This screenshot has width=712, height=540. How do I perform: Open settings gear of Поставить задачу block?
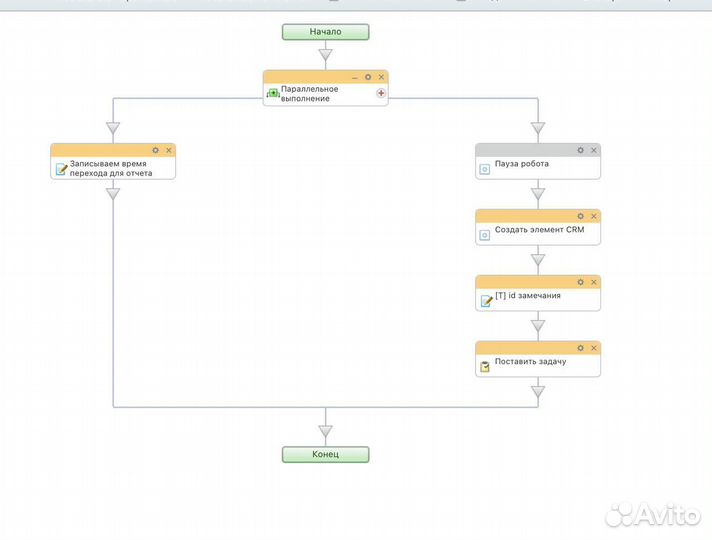580,348
